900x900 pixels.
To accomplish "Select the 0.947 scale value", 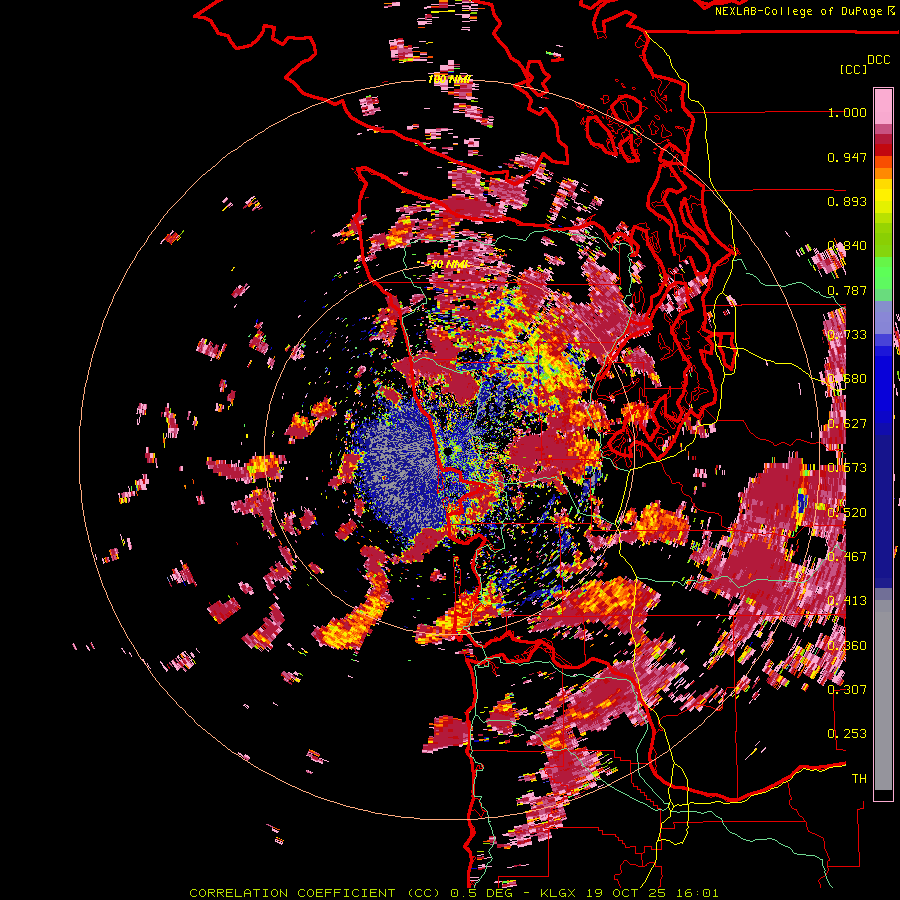I will coord(847,157).
